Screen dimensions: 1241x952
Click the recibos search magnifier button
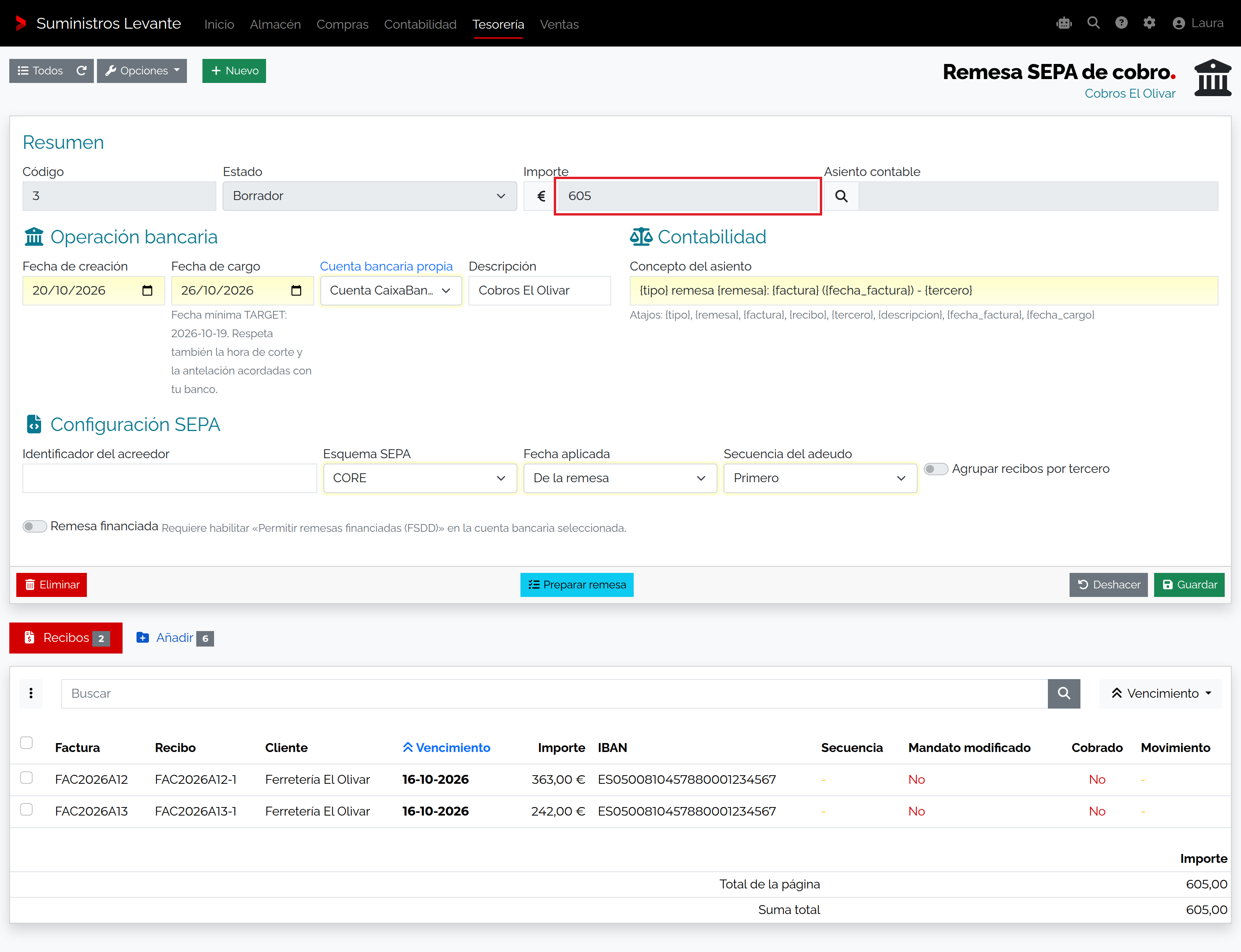click(1063, 693)
